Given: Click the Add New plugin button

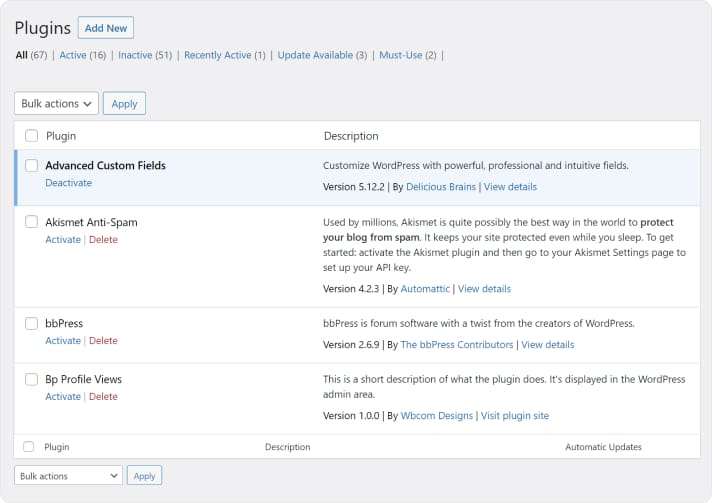Looking at the screenshot, I should pyautogui.click(x=105, y=28).
